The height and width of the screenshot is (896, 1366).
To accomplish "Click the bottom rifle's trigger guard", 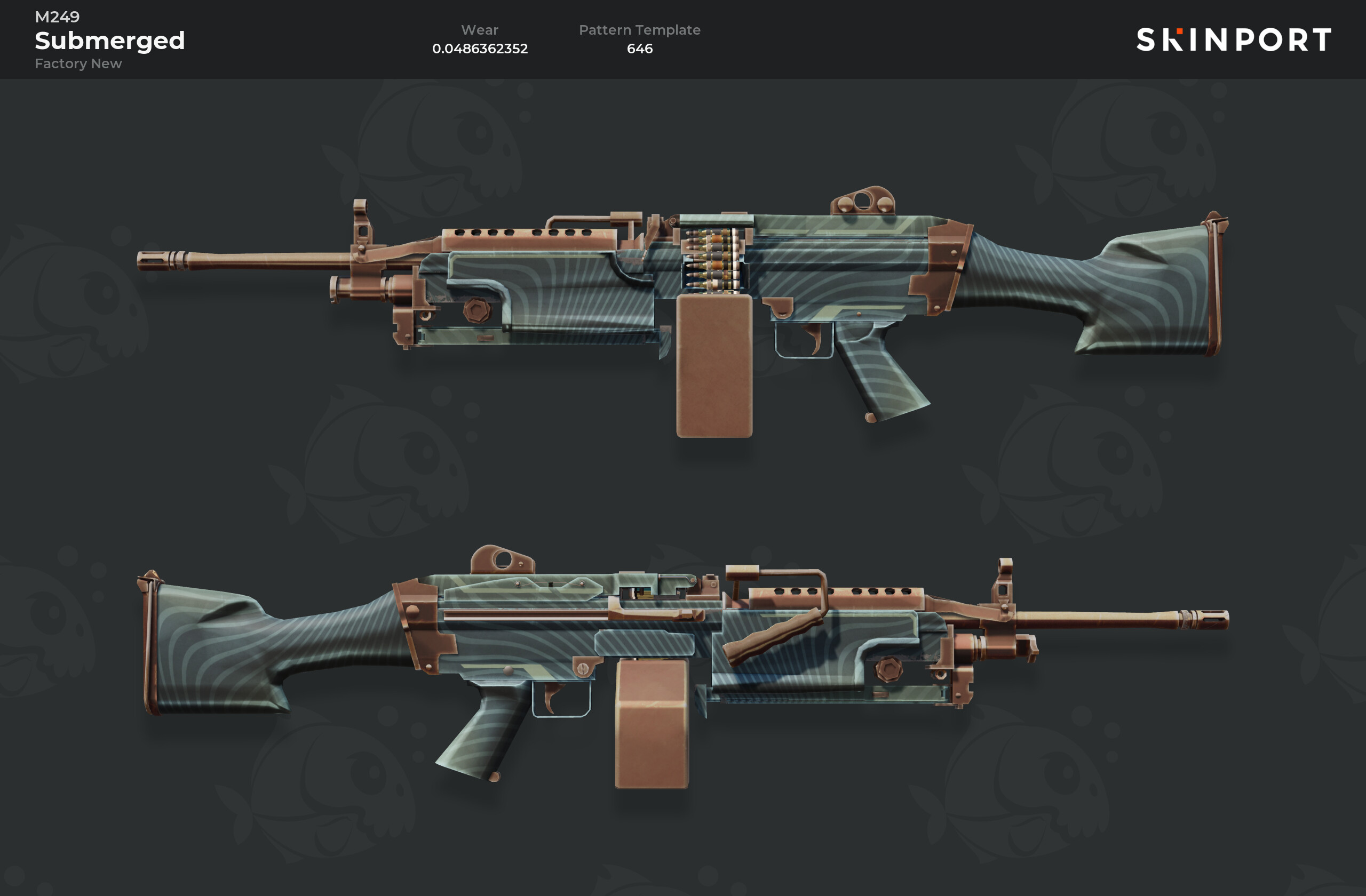I will [561, 699].
